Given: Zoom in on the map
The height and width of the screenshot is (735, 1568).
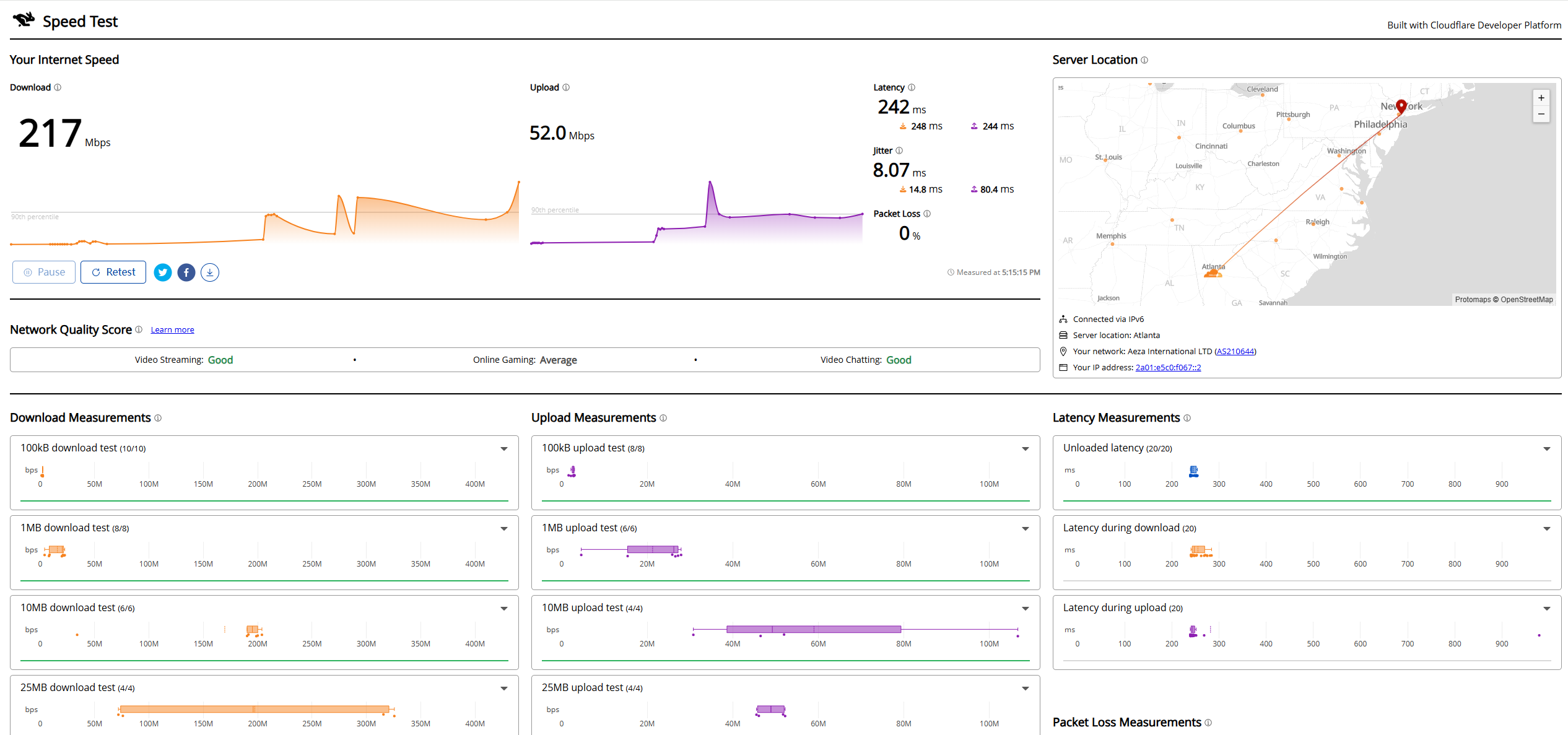Looking at the screenshot, I should [x=1541, y=98].
